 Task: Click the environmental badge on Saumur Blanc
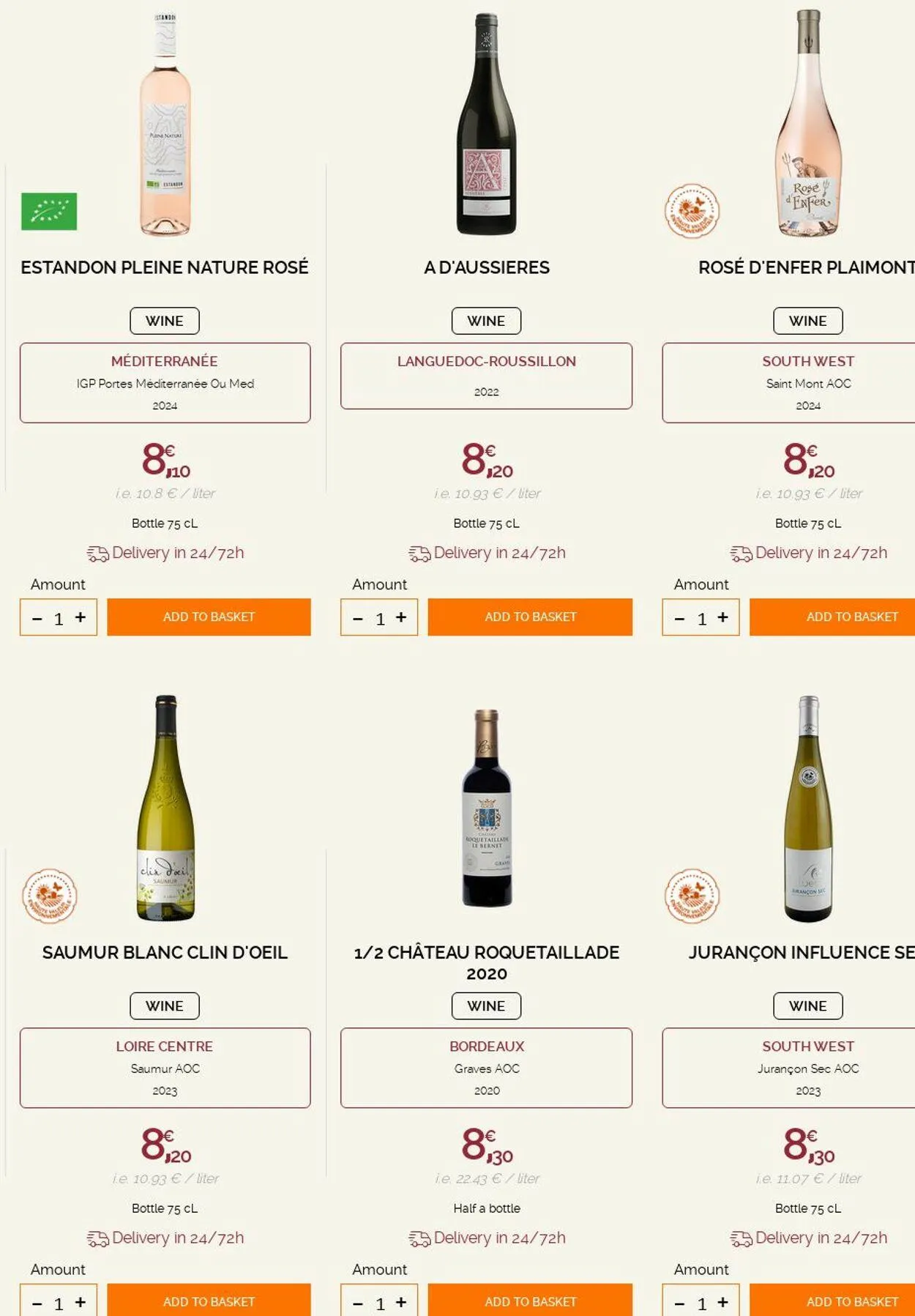pos(49,896)
